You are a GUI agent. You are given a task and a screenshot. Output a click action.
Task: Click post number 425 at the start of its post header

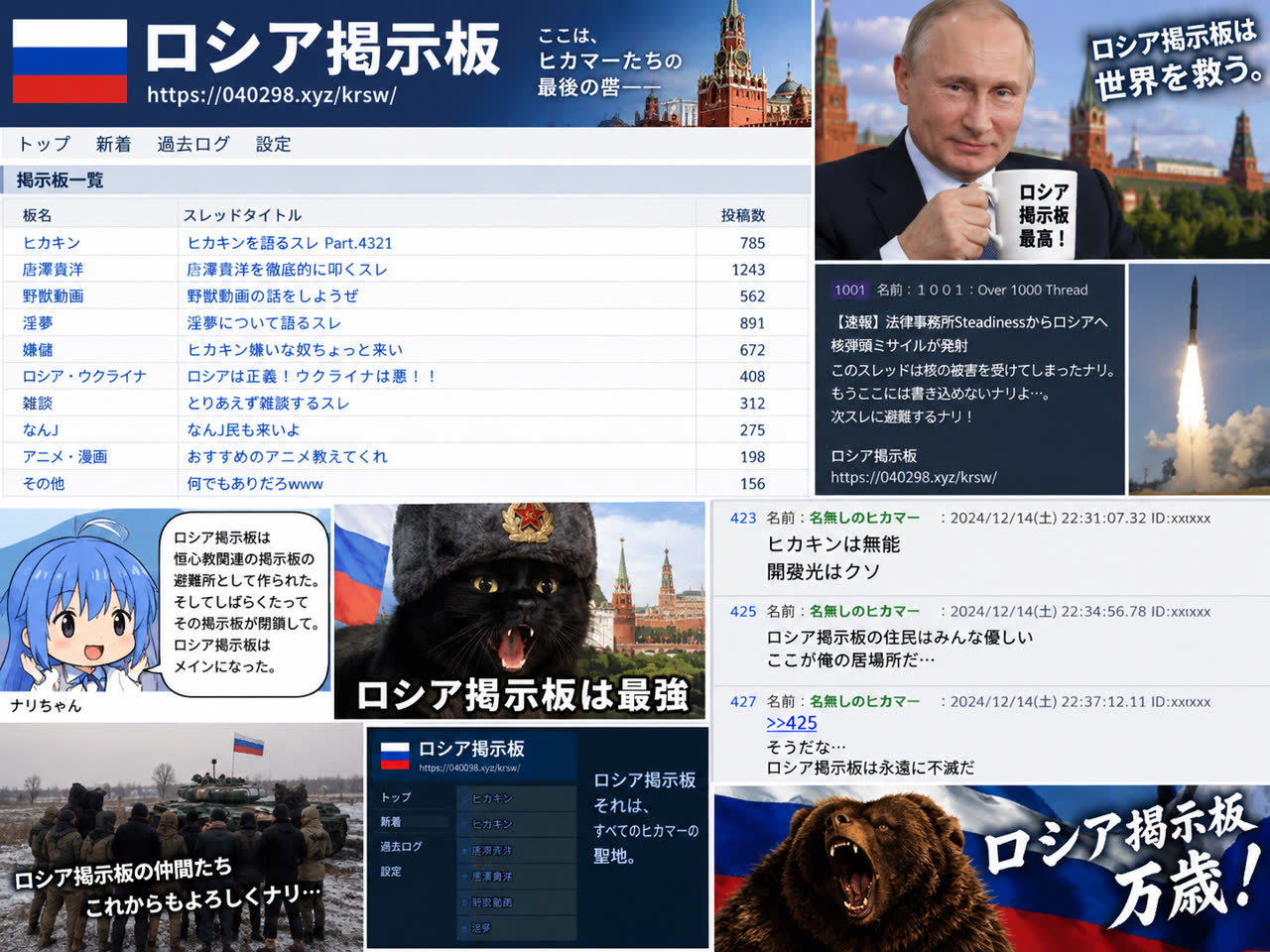(743, 611)
